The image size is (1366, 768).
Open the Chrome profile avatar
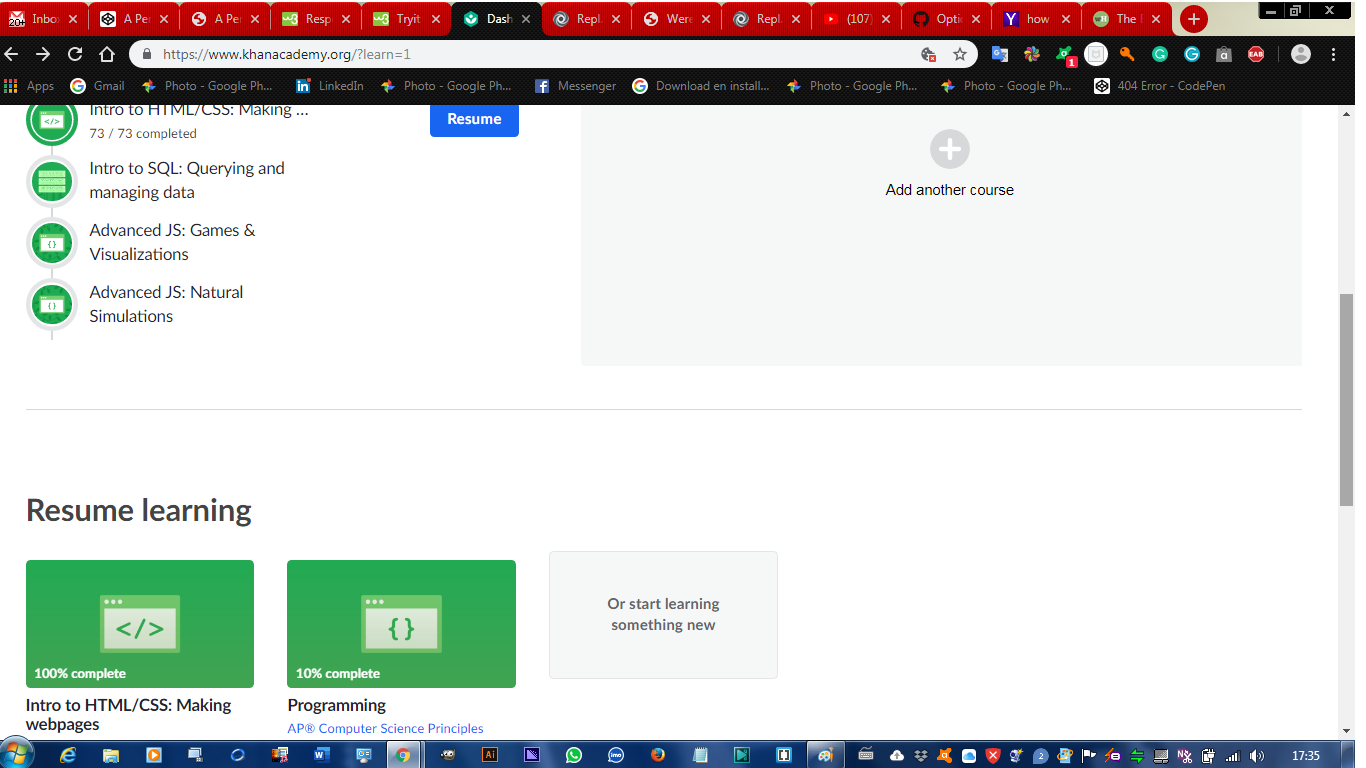tap(1300, 54)
